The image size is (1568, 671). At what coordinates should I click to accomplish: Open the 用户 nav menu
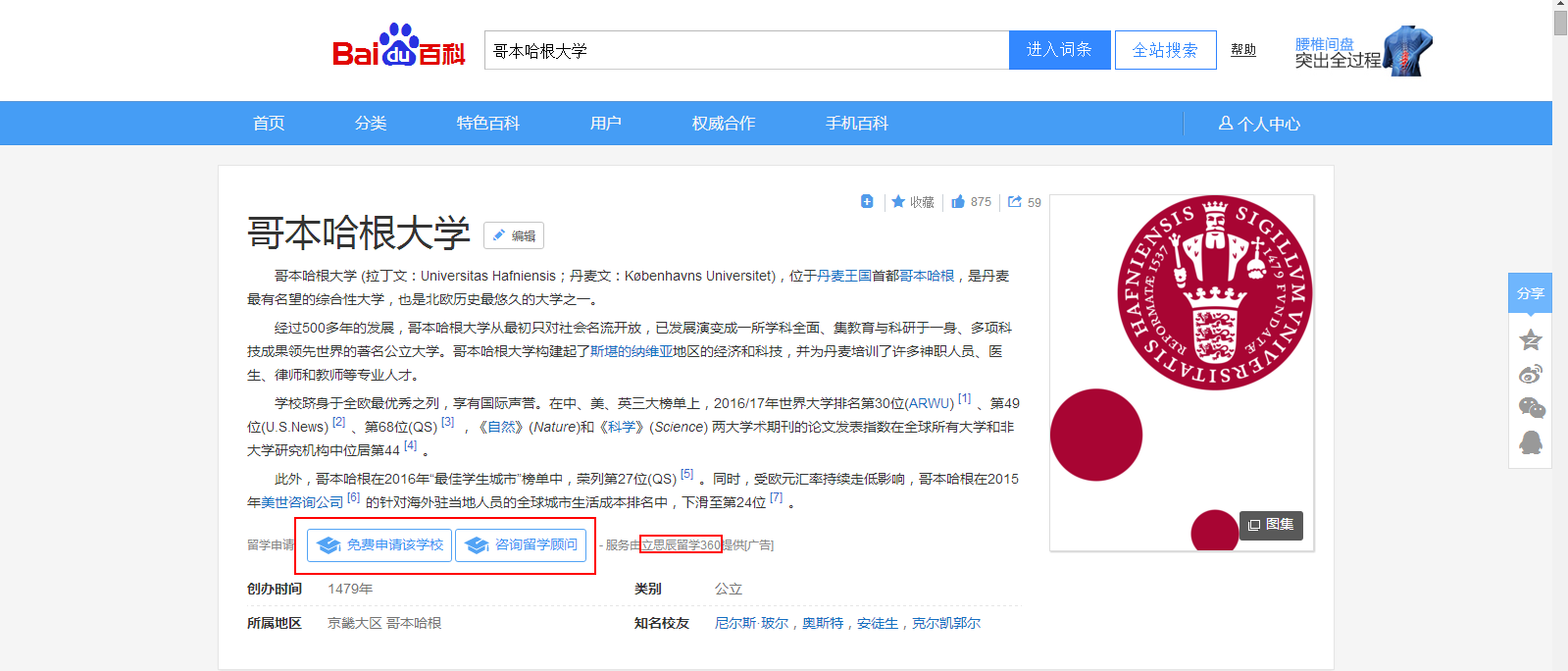(606, 124)
